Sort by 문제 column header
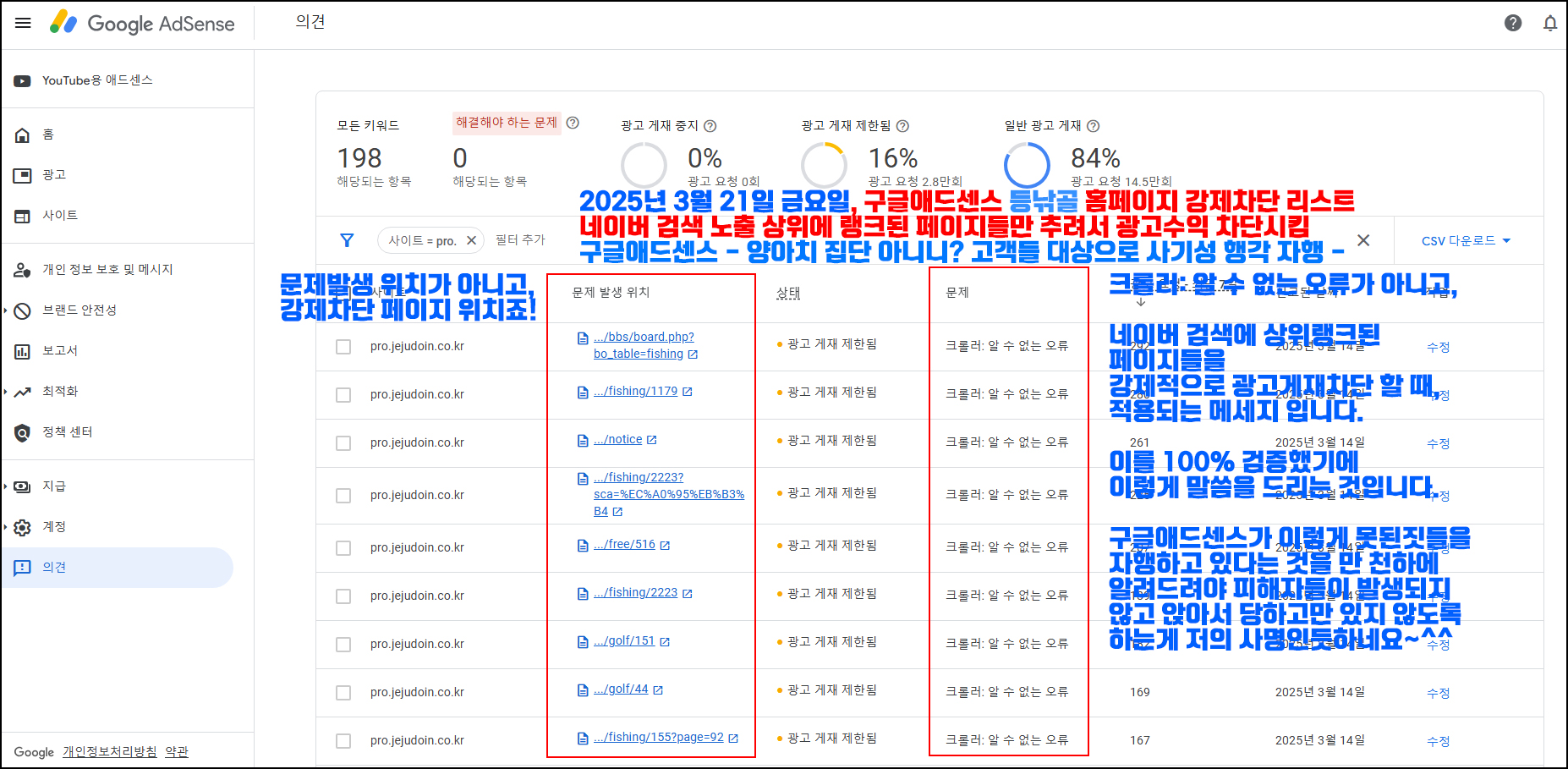 click(x=957, y=293)
